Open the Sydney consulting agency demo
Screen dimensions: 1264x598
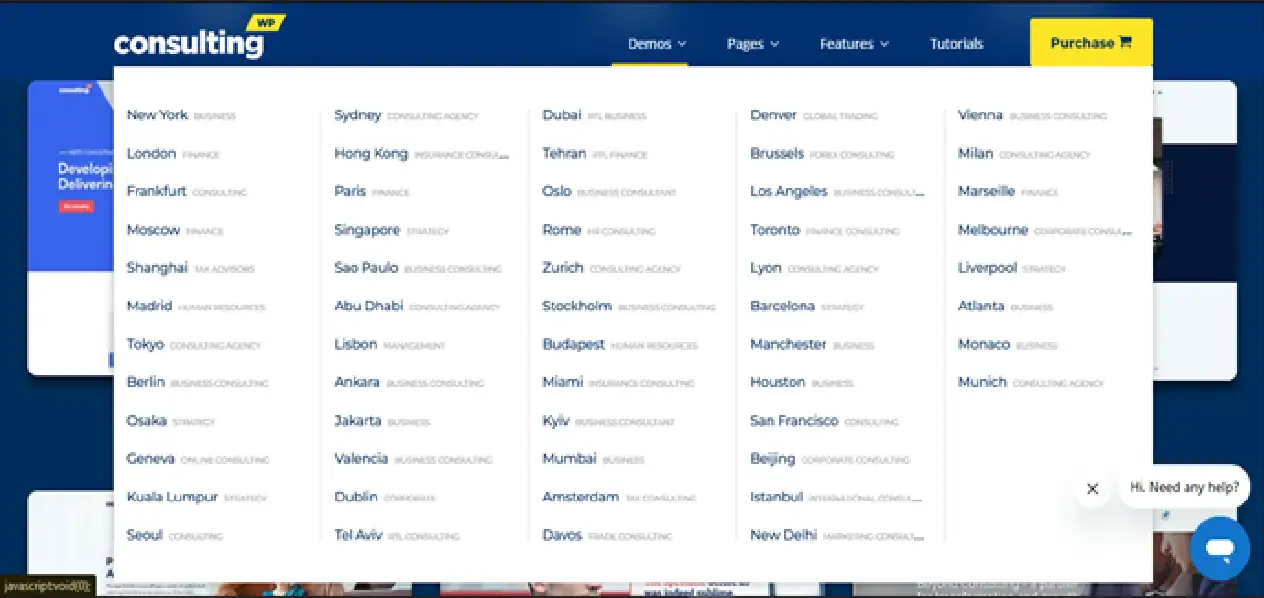pyautogui.click(x=406, y=115)
